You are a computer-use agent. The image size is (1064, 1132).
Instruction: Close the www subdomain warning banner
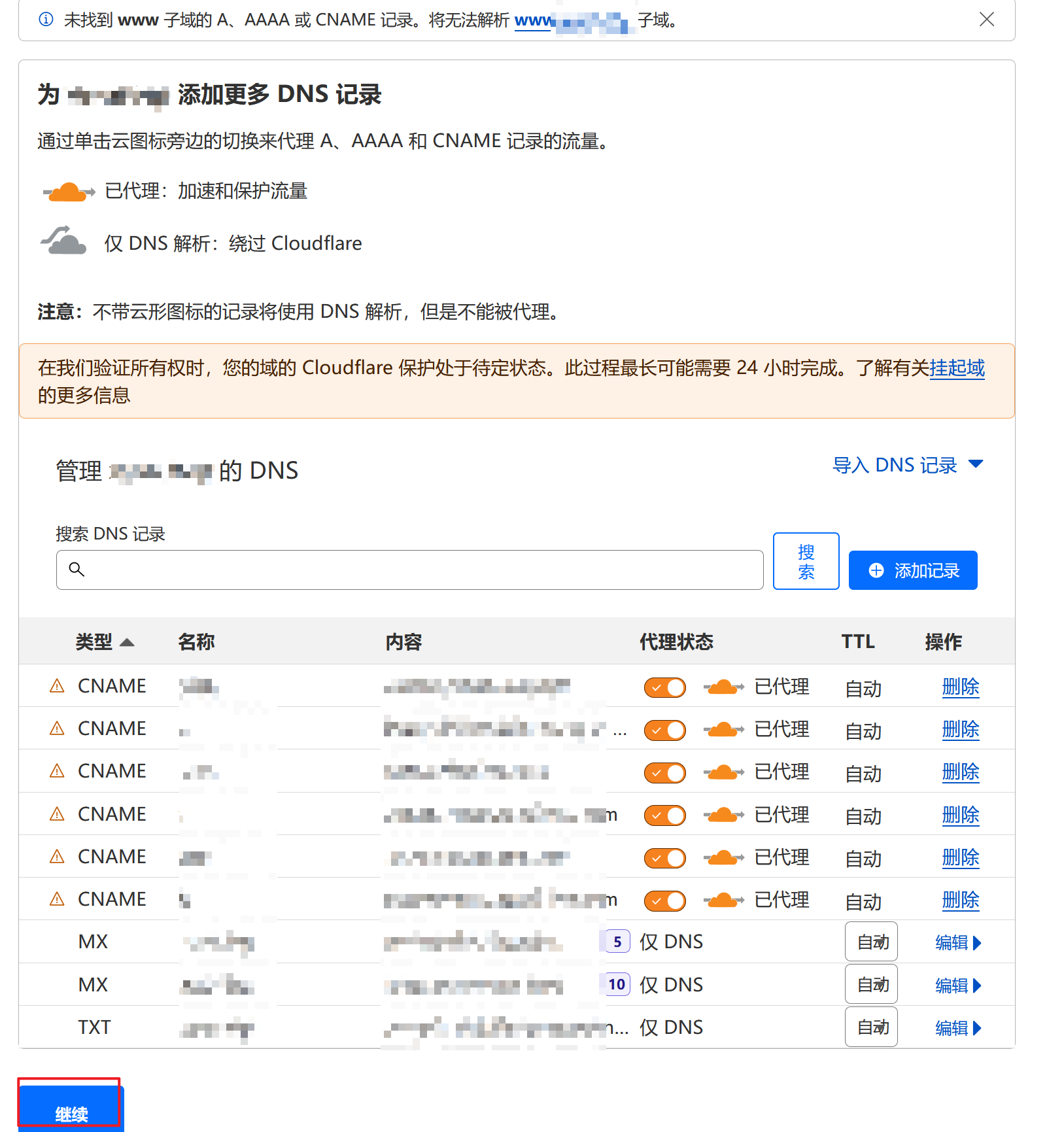tap(986, 20)
